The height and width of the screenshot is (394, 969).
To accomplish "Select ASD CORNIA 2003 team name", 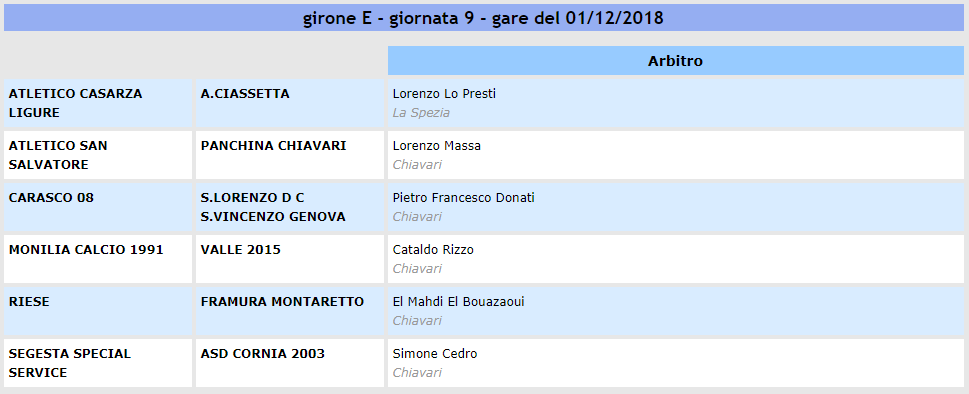I will tap(263, 353).
